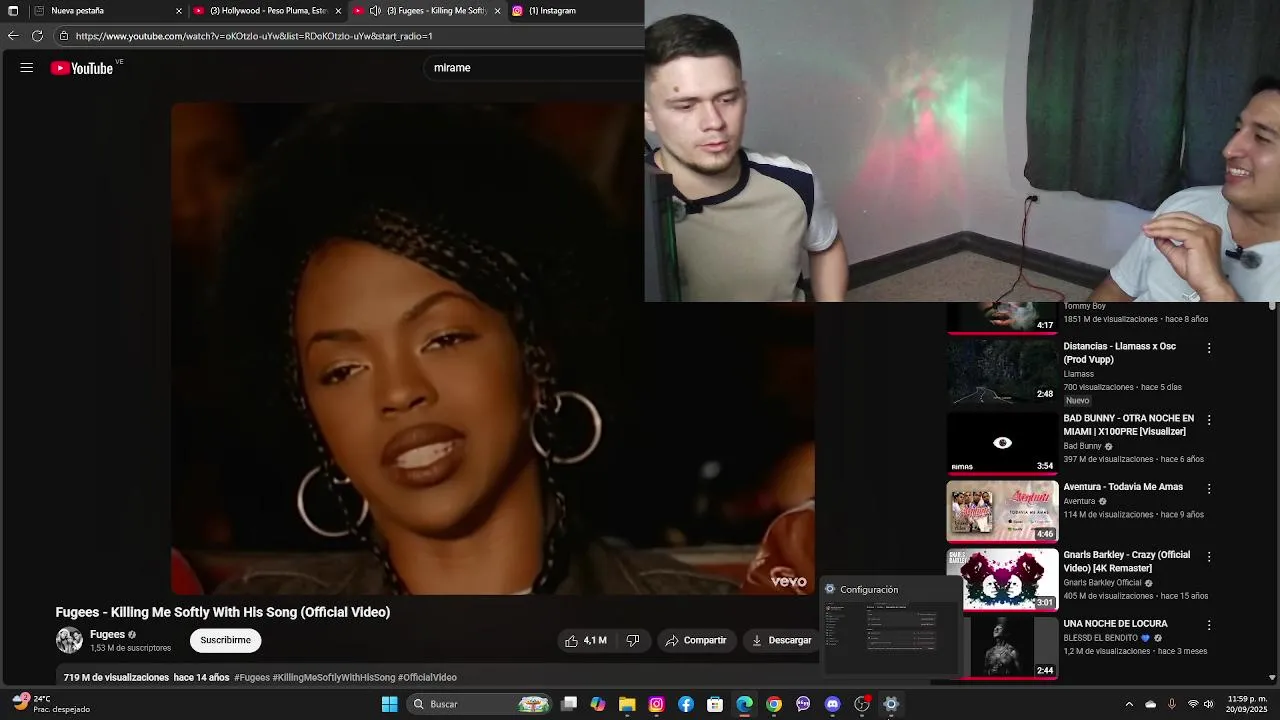Open Windows Start menu
The width and height of the screenshot is (1280, 720).
click(389, 704)
